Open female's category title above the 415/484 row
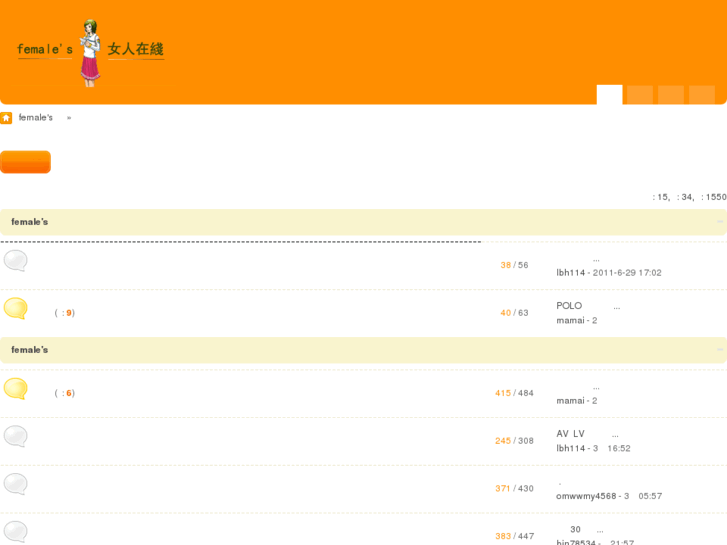Image resolution: width=727 pixels, height=545 pixels. 30,350
